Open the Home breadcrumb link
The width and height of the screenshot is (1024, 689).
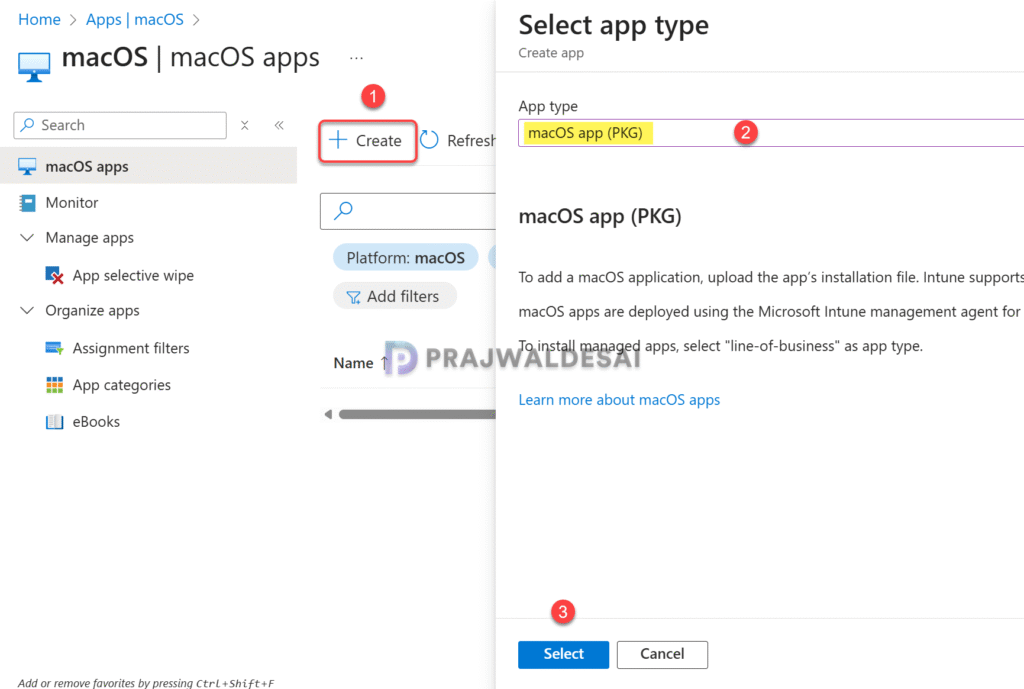[39, 20]
